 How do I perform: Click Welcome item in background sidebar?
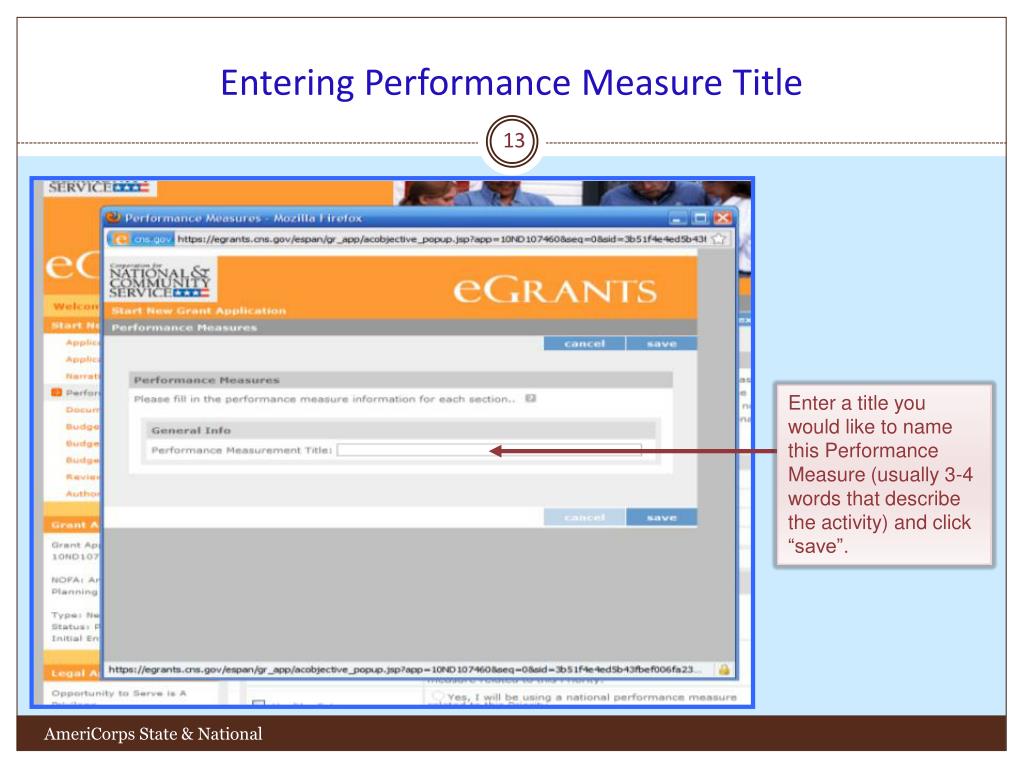click(x=76, y=306)
